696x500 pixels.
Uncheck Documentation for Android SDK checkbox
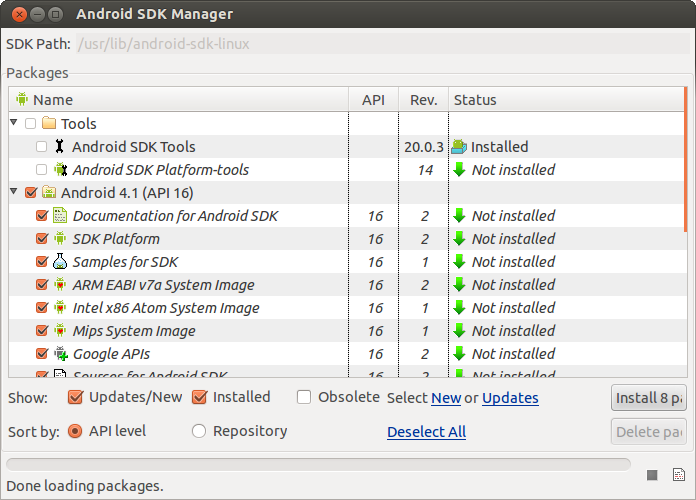tap(42, 215)
